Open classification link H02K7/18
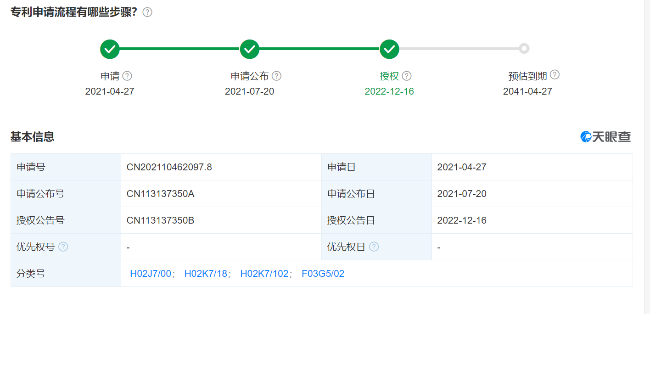Screen dimensions: 650x366 coord(206,274)
